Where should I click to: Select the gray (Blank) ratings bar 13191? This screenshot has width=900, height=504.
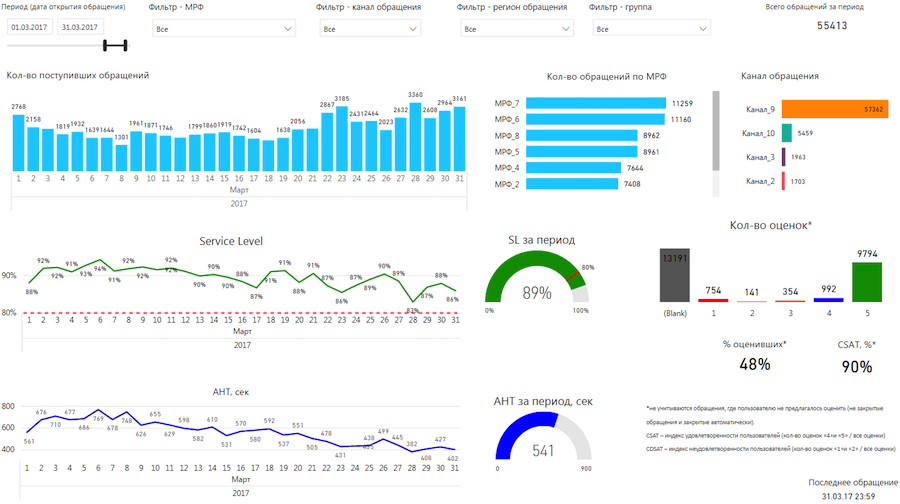pos(675,276)
